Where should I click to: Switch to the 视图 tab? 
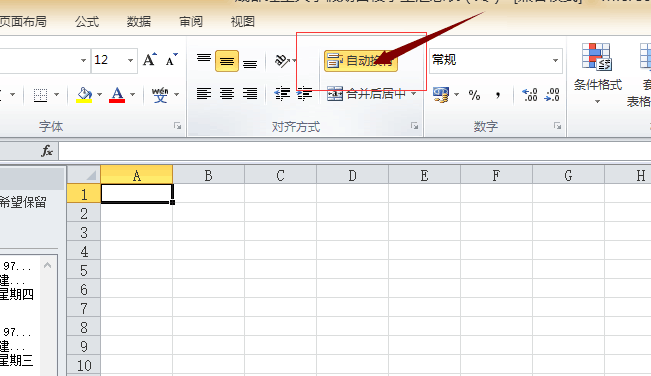tap(242, 22)
